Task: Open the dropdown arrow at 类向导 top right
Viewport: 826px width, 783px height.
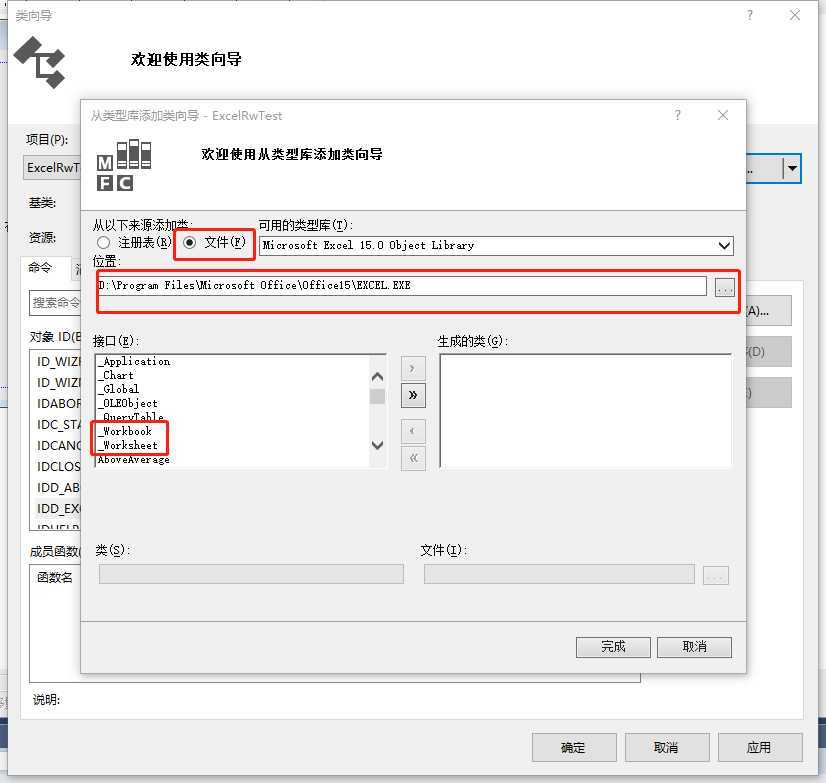Action: 792,169
